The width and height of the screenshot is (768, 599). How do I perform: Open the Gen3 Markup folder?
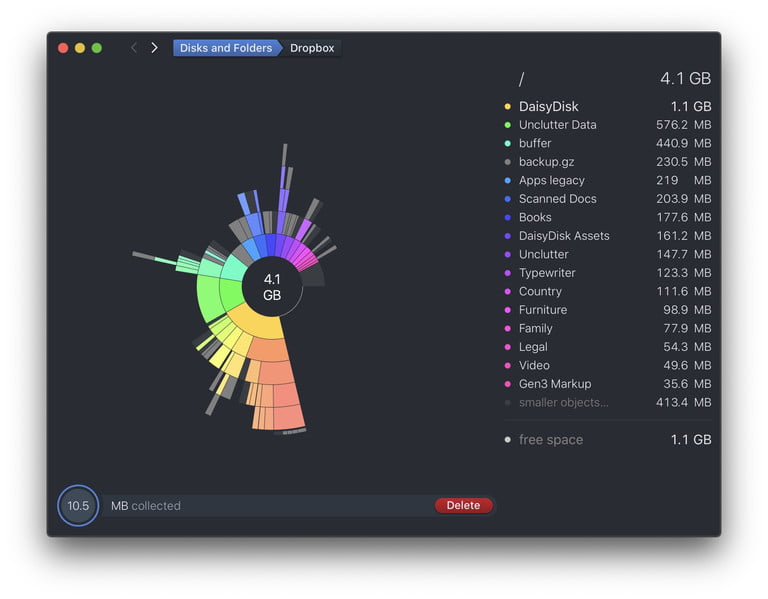pos(554,384)
